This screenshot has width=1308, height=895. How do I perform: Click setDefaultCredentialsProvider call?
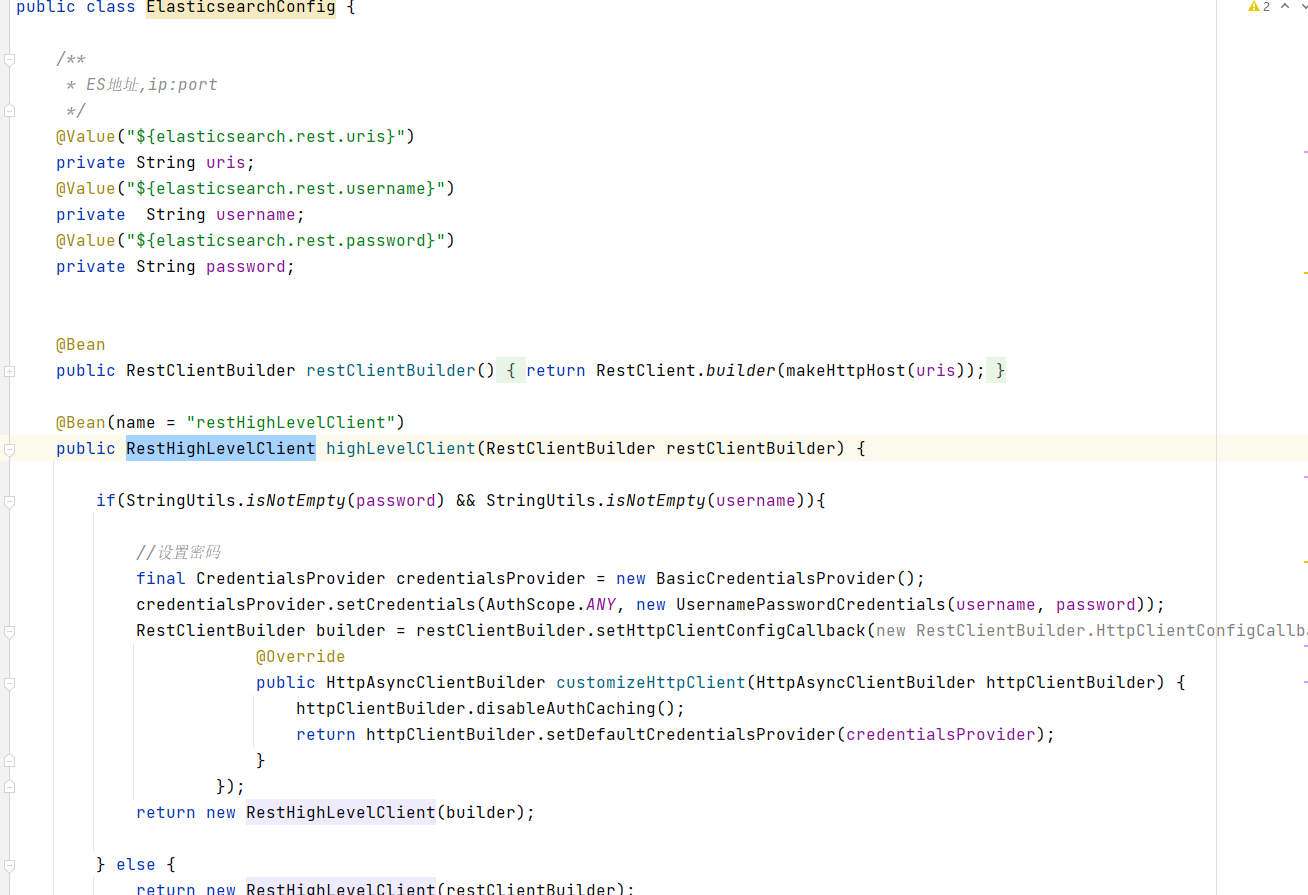(x=691, y=735)
